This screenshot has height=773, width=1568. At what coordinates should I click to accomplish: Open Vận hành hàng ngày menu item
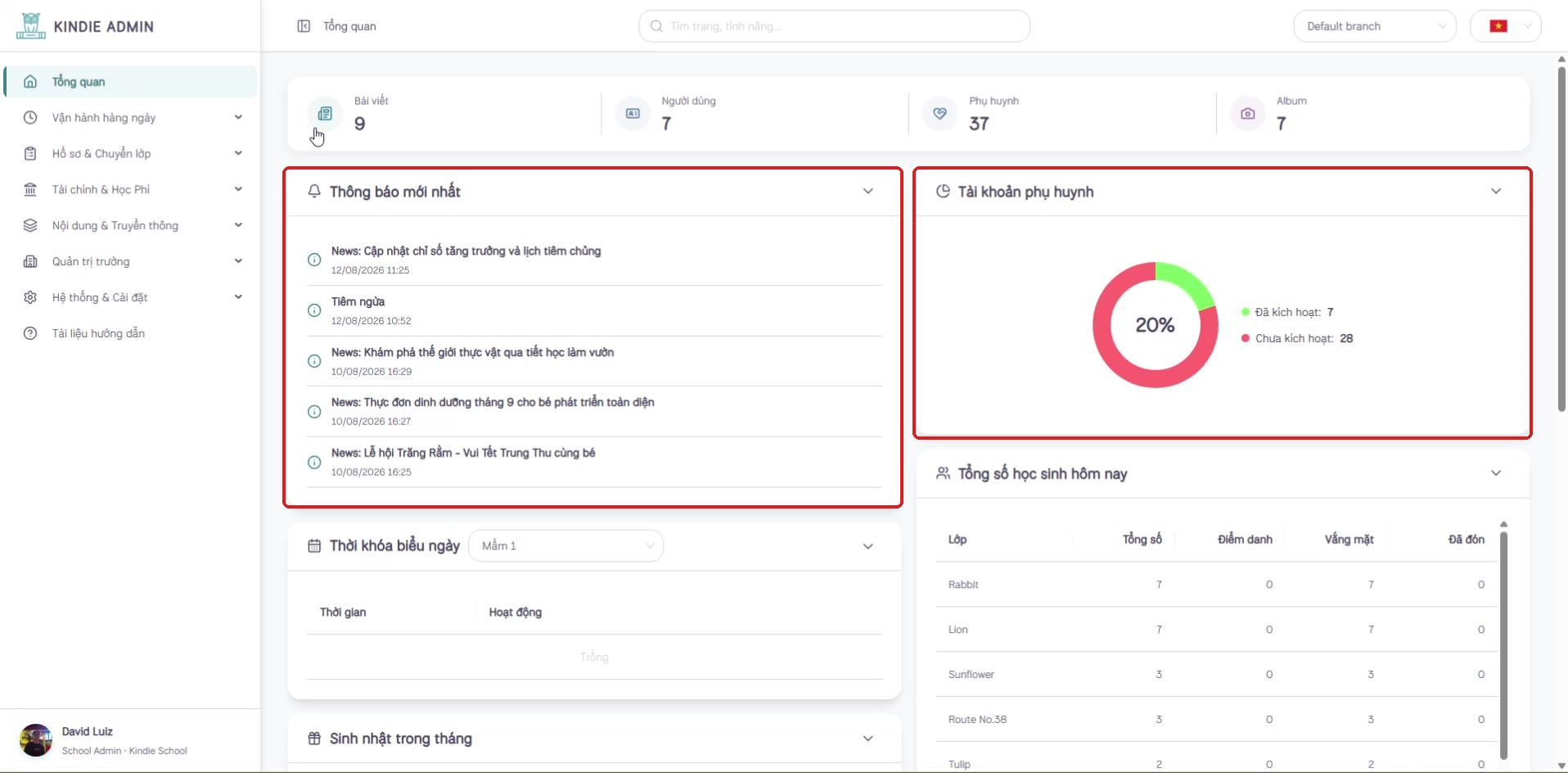click(x=131, y=118)
